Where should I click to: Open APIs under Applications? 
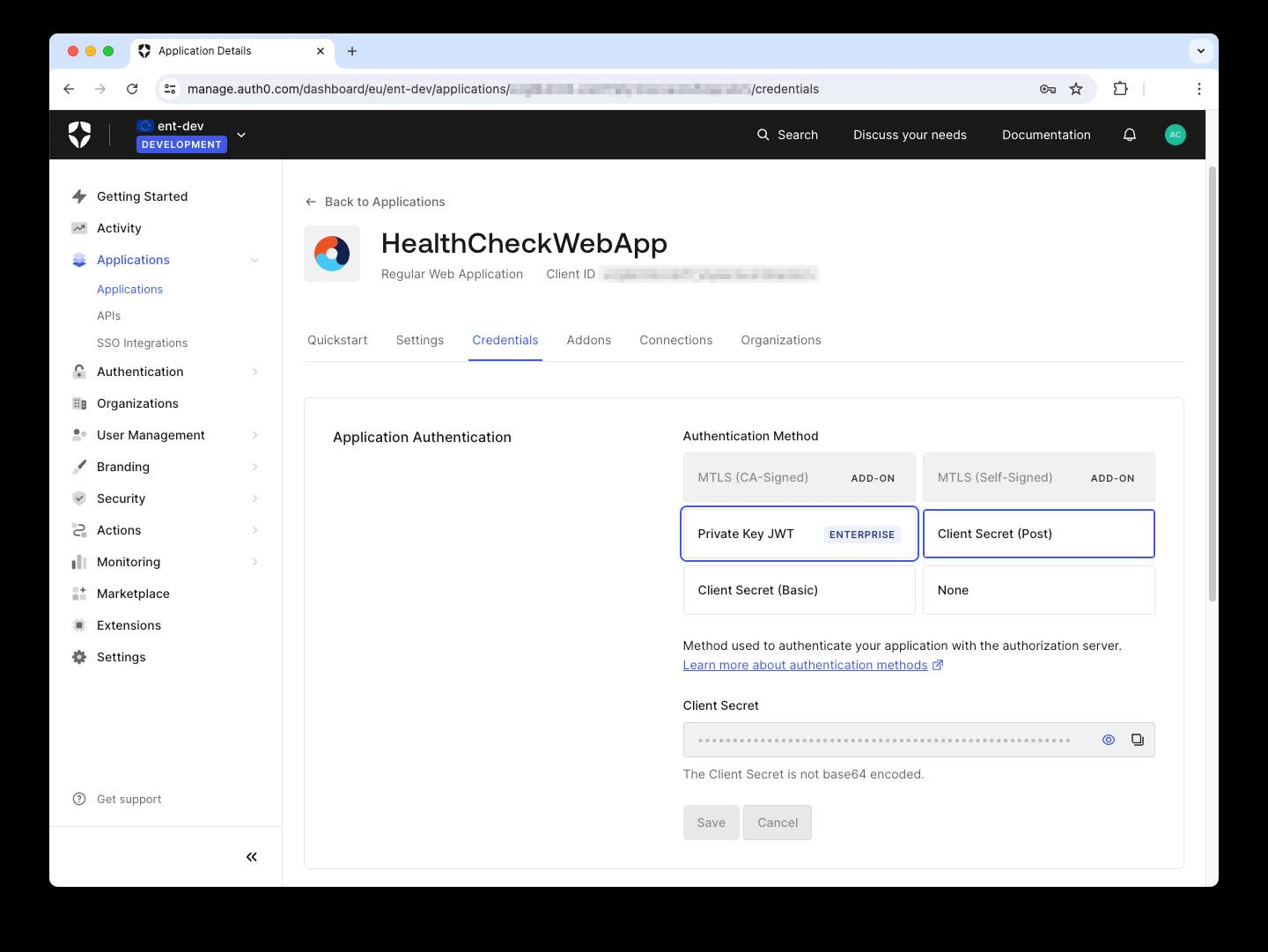[109, 315]
